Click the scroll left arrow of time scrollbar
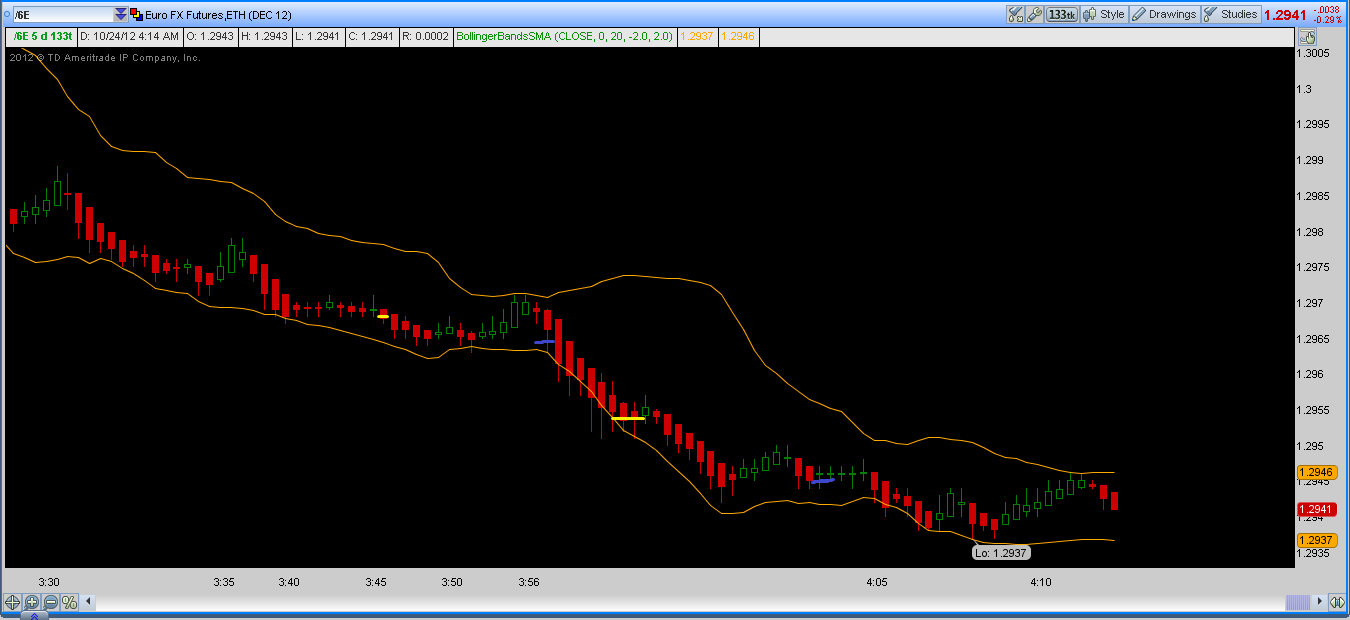1350x620 pixels. (x=89, y=602)
